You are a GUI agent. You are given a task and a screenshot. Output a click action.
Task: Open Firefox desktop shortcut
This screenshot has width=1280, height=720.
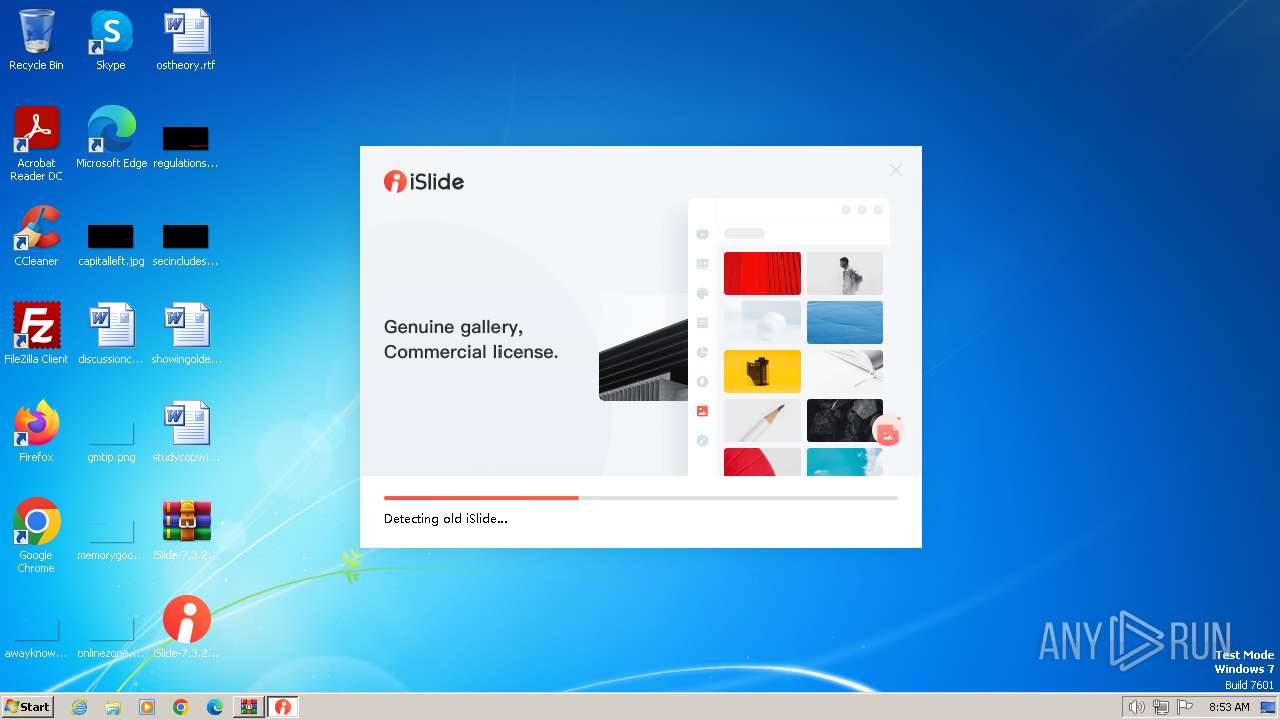(36, 432)
